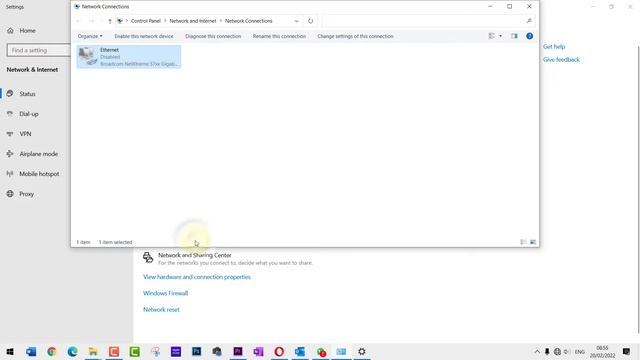Screen dimensions: 640x360
Task: Click the search magnifier icon
Action: point(529,21)
